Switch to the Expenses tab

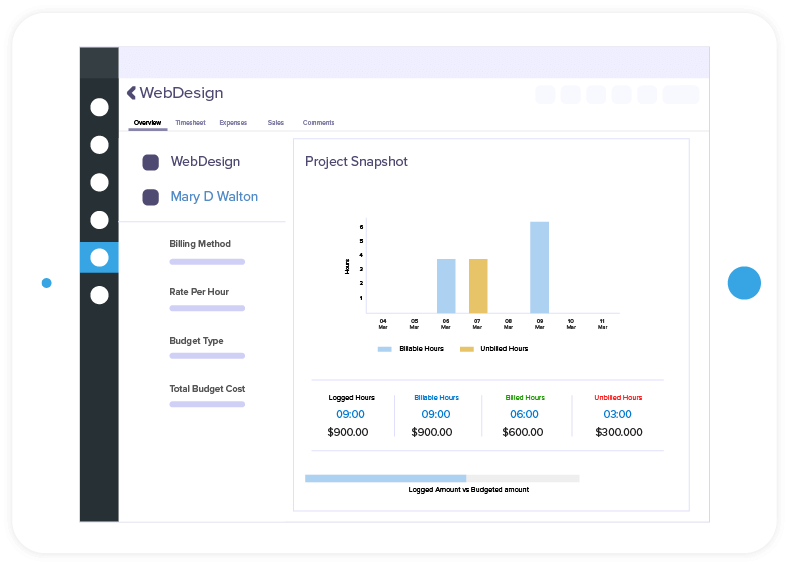(233, 122)
